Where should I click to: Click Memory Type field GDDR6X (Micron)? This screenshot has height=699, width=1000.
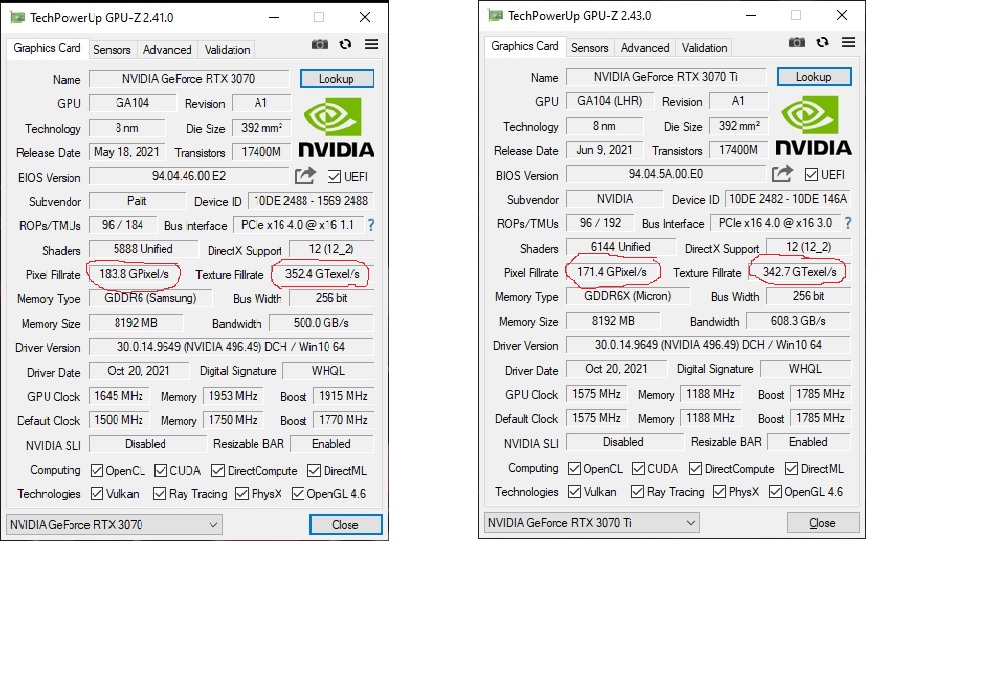pos(628,297)
